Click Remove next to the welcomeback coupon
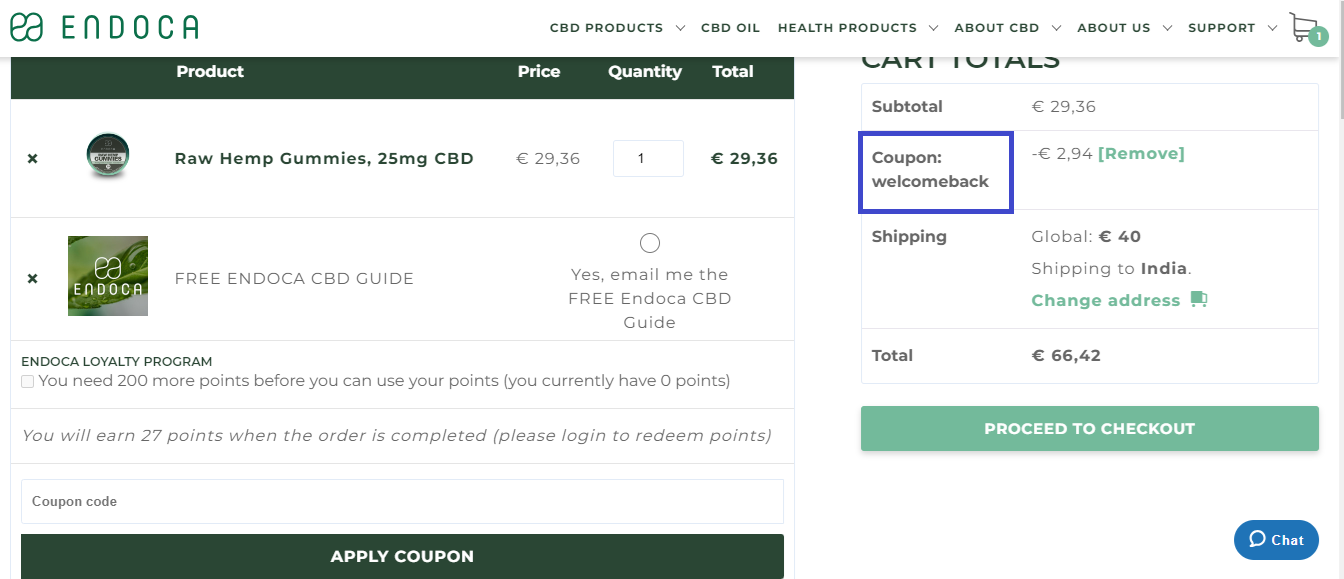 click(1142, 153)
